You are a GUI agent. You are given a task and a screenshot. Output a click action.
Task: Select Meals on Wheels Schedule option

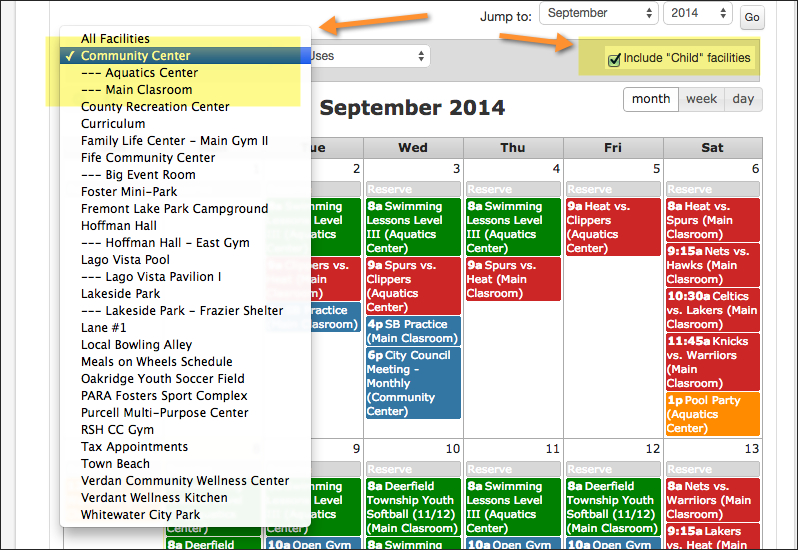185,362
